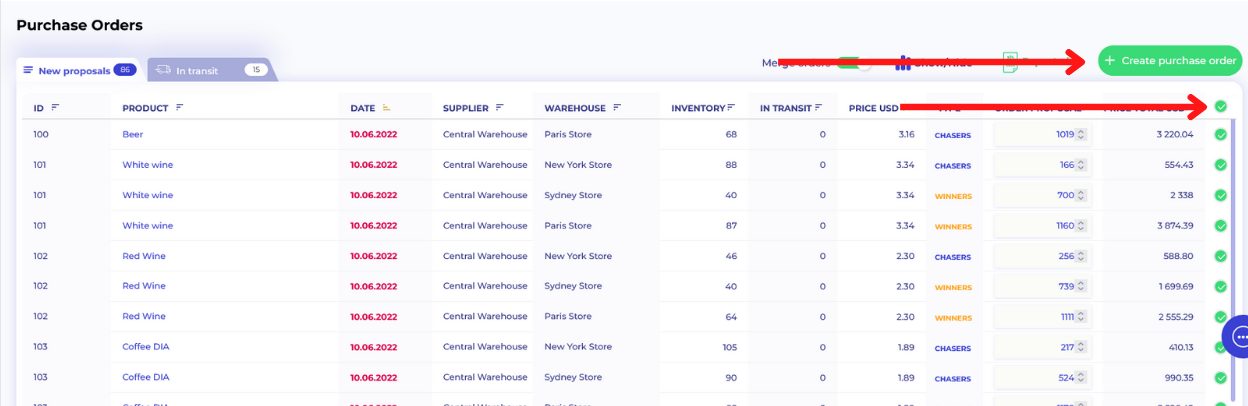
Task: Switch to the In transit tab
Action: coord(210,70)
